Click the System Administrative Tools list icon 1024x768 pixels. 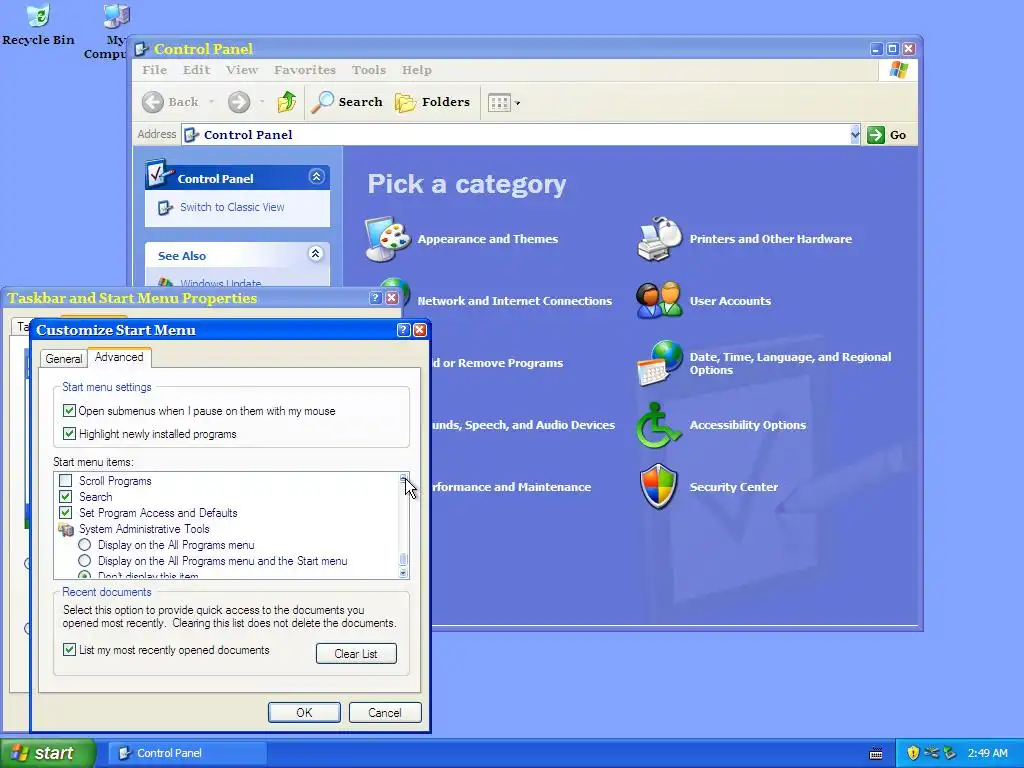tap(66, 529)
